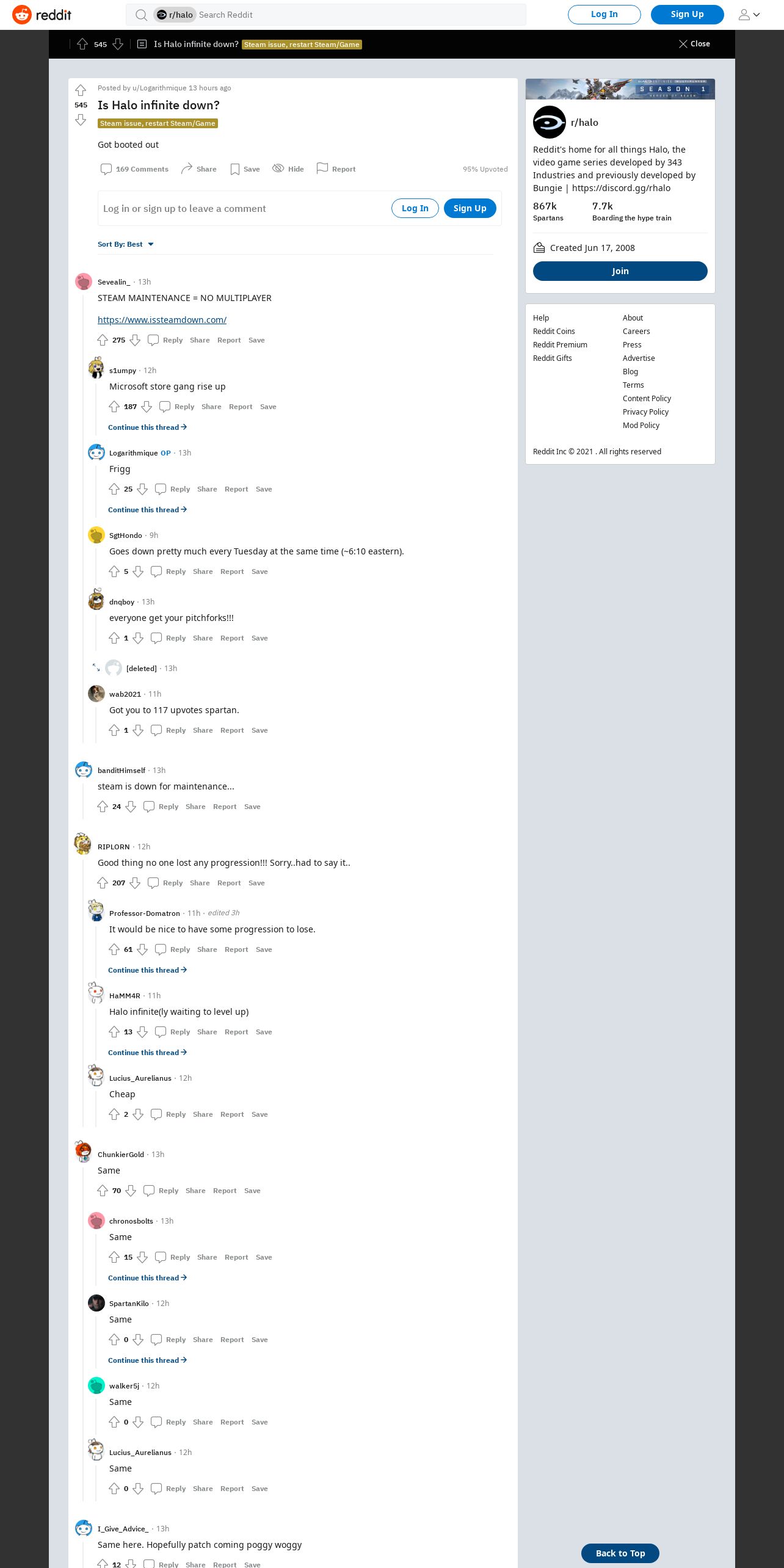The width and height of the screenshot is (784, 1568).
Task: Open the Content Policy footer link
Action: [x=647, y=399]
